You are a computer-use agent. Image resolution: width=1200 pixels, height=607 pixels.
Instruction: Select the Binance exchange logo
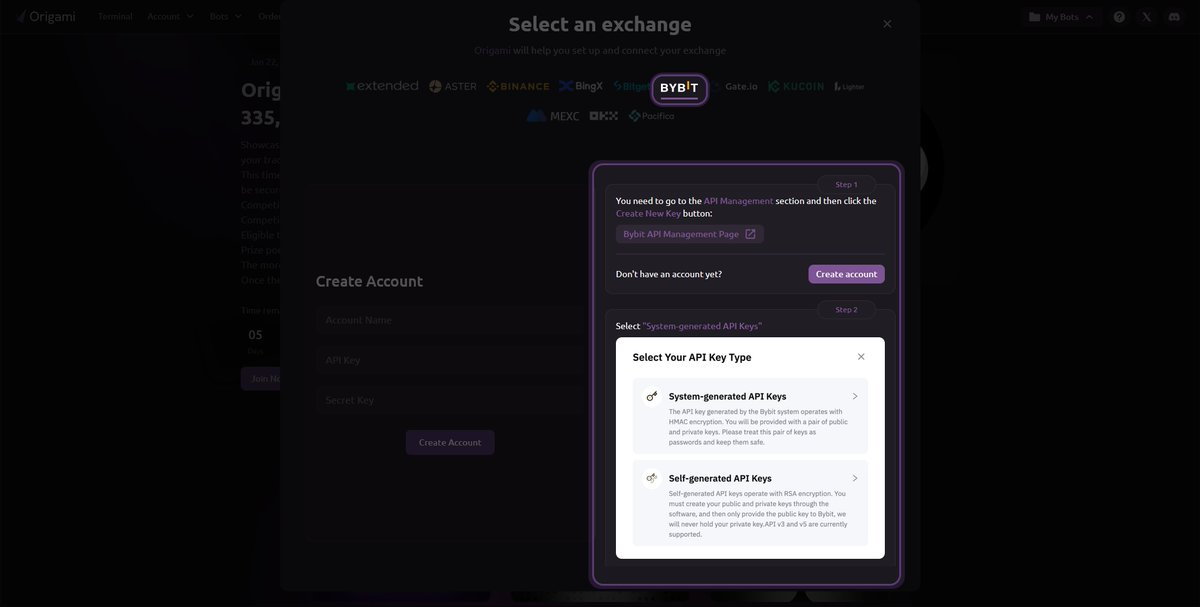click(x=518, y=87)
